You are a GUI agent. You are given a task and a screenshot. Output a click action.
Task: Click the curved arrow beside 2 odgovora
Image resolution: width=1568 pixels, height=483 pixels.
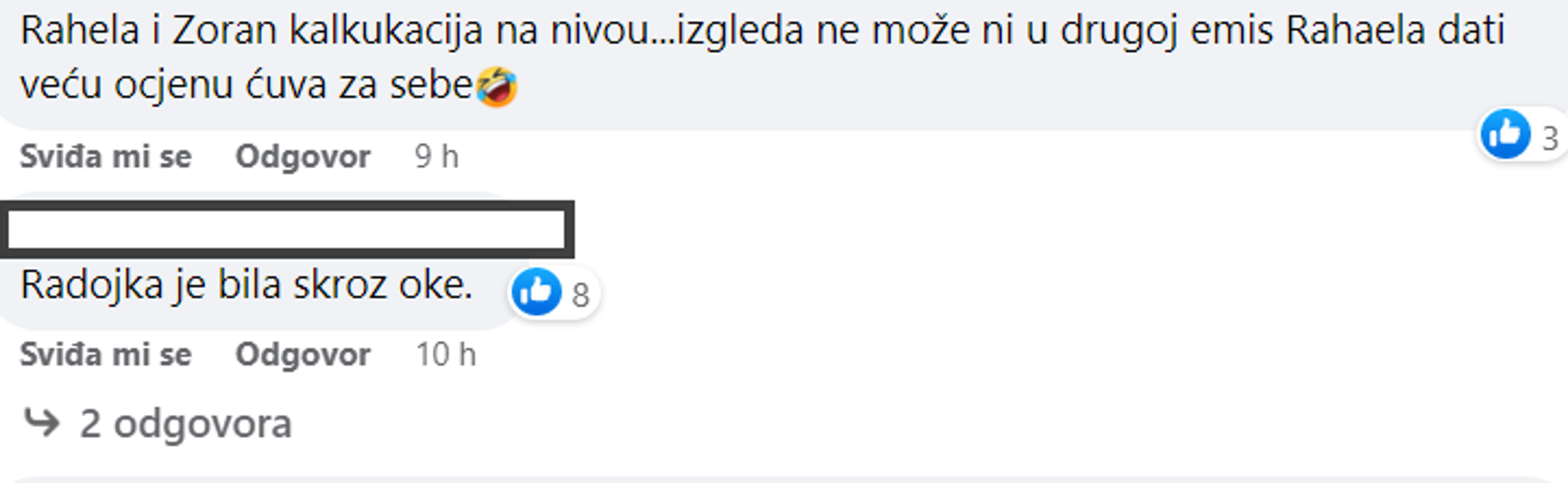[x=41, y=422]
